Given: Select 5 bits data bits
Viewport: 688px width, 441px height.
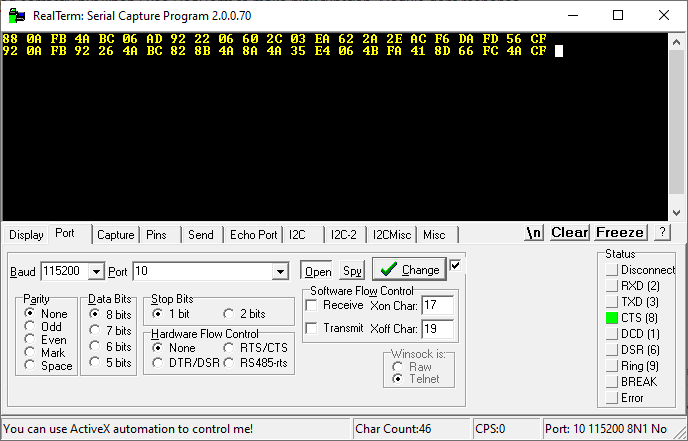Looking at the screenshot, I should coord(110,362).
